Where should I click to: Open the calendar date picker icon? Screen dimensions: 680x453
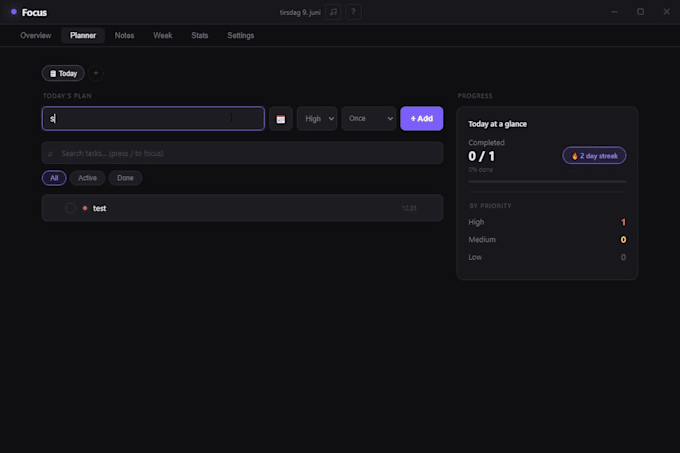tap(281, 119)
